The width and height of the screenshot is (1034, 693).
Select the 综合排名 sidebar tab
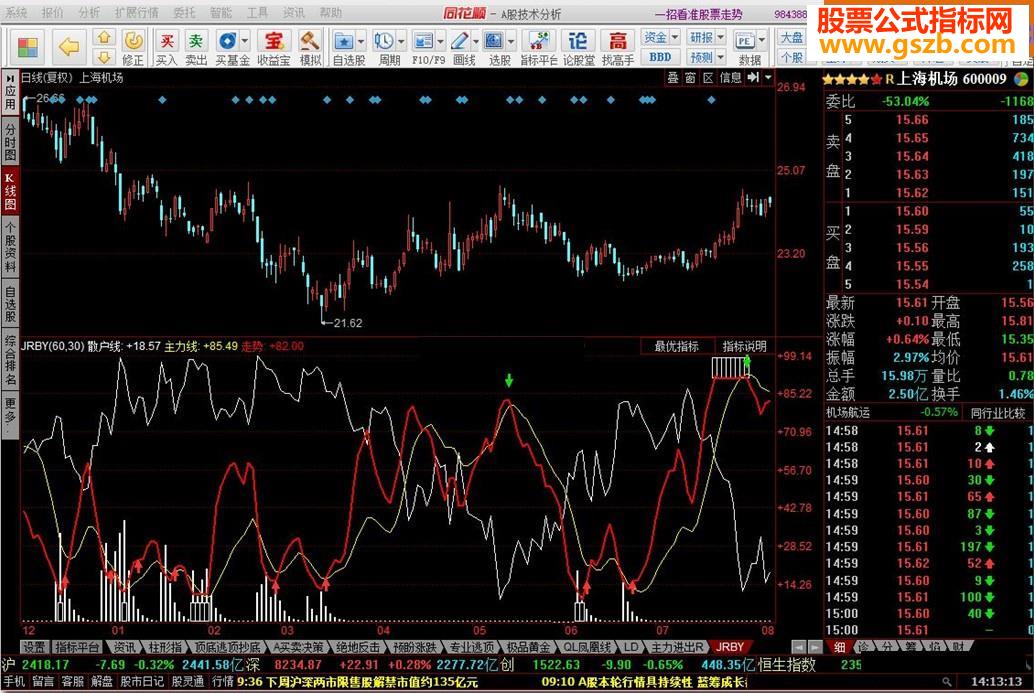coord(10,360)
